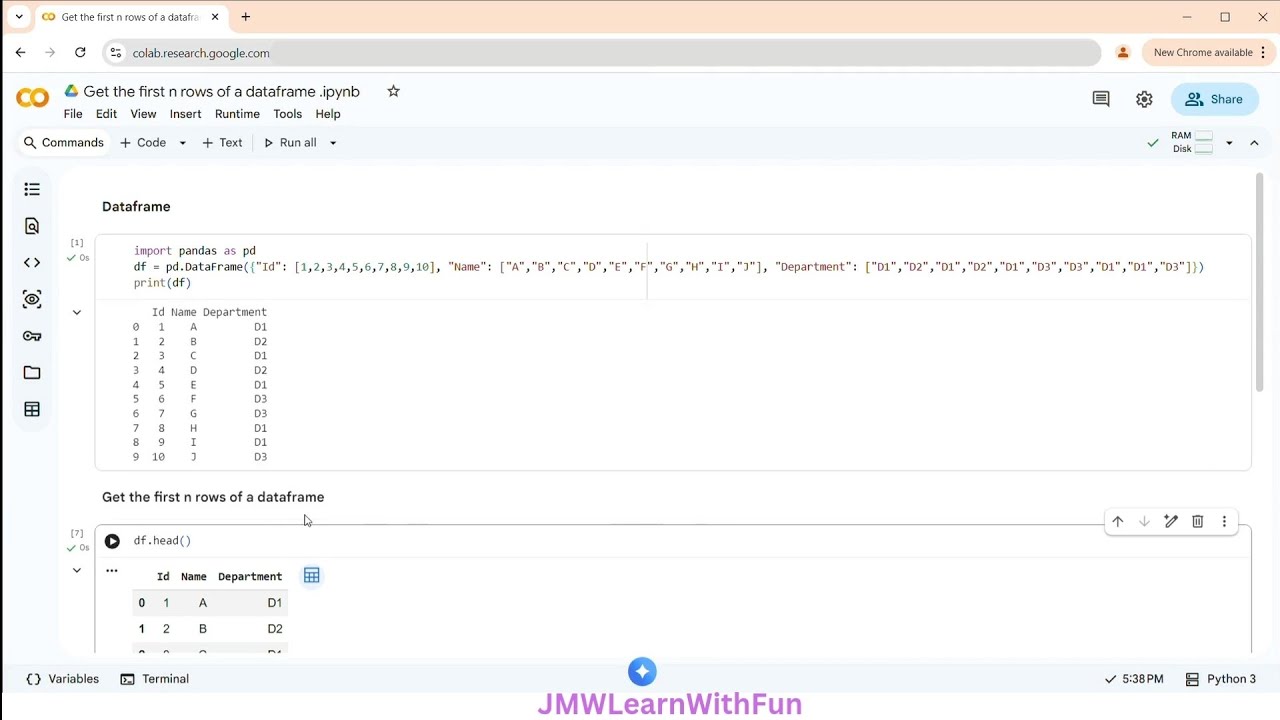This screenshot has width=1280, height=720.
Task: Move the cell up
Action: tap(1118, 521)
